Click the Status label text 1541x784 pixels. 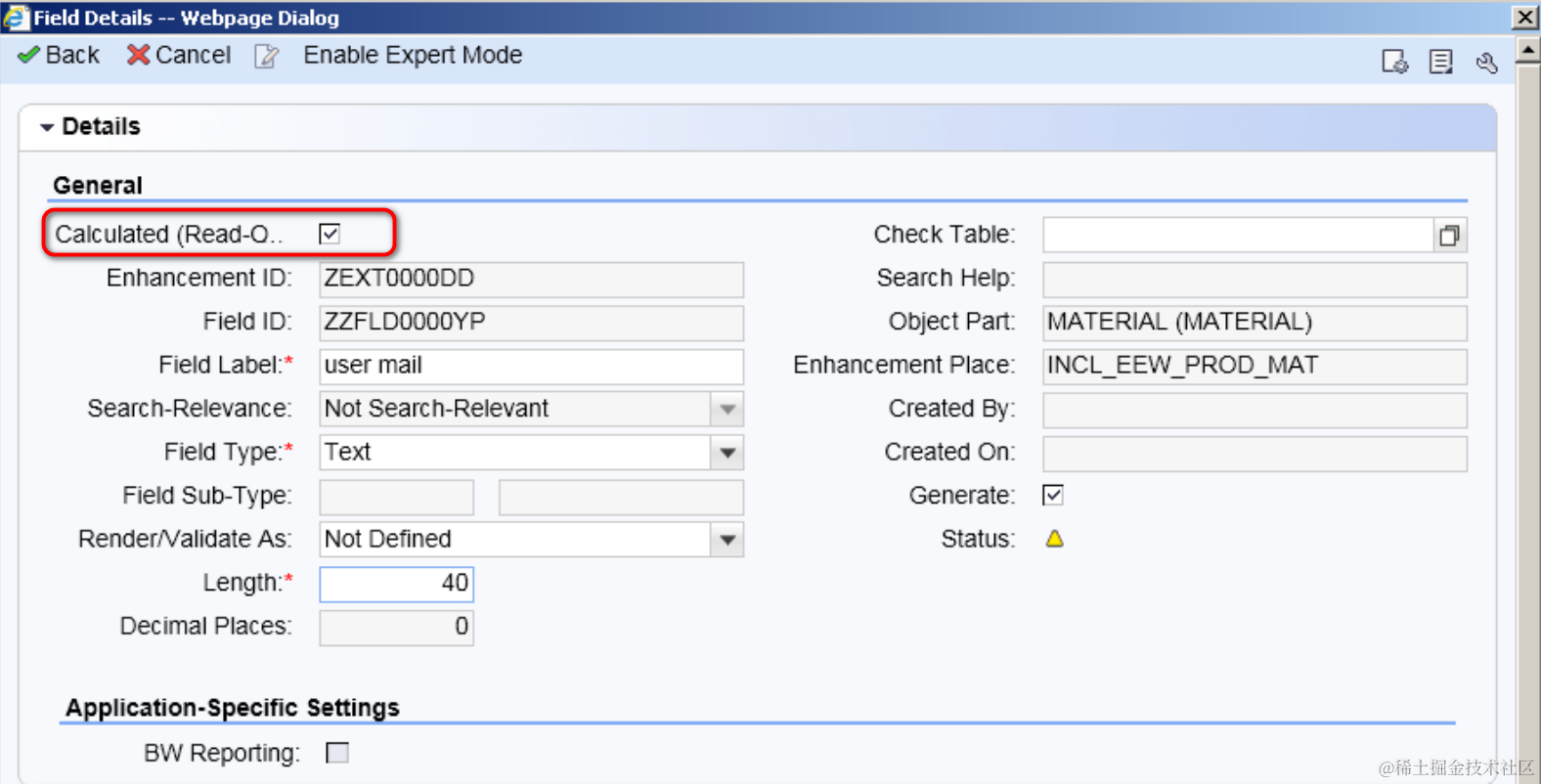pos(977,540)
